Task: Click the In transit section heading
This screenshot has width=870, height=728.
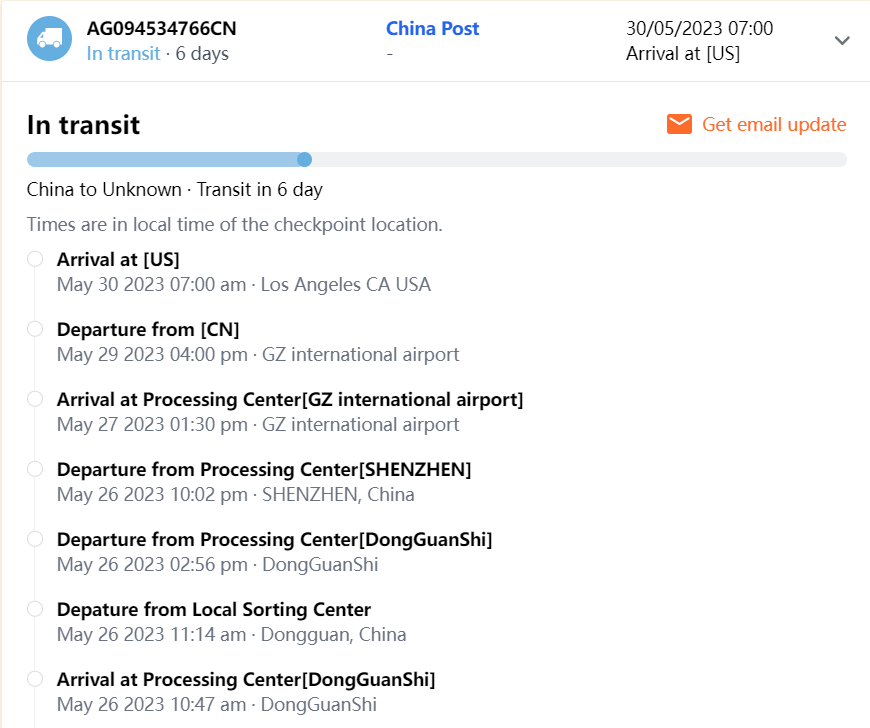Action: [x=83, y=125]
